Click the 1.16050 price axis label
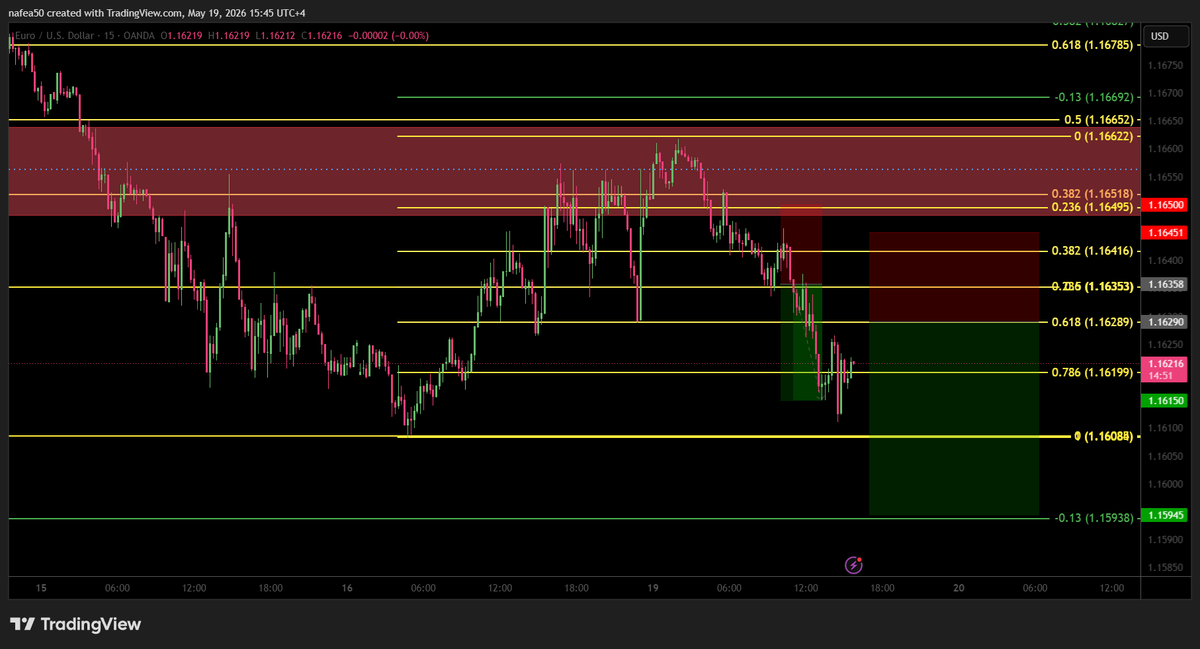Image resolution: width=1200 pixels, height=649 pixels. click(x=1164, y=456)
